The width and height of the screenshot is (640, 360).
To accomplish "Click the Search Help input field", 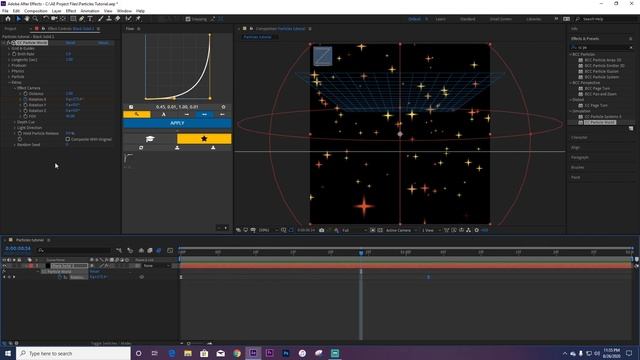I will click(607, 19).
